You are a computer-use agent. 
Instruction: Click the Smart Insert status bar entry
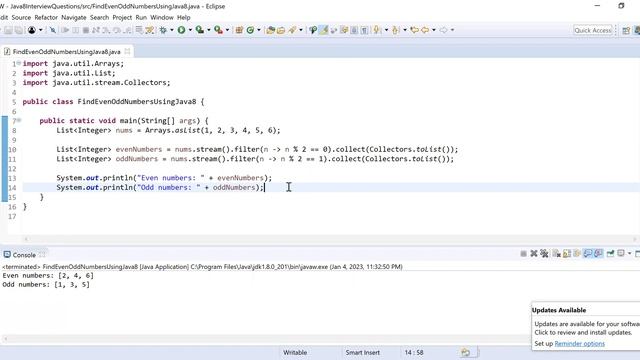click(x=362, y=352)
